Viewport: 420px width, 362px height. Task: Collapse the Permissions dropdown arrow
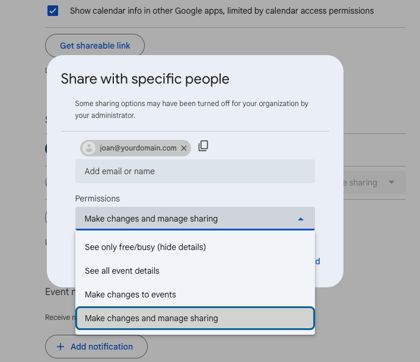tap(300, 219)
